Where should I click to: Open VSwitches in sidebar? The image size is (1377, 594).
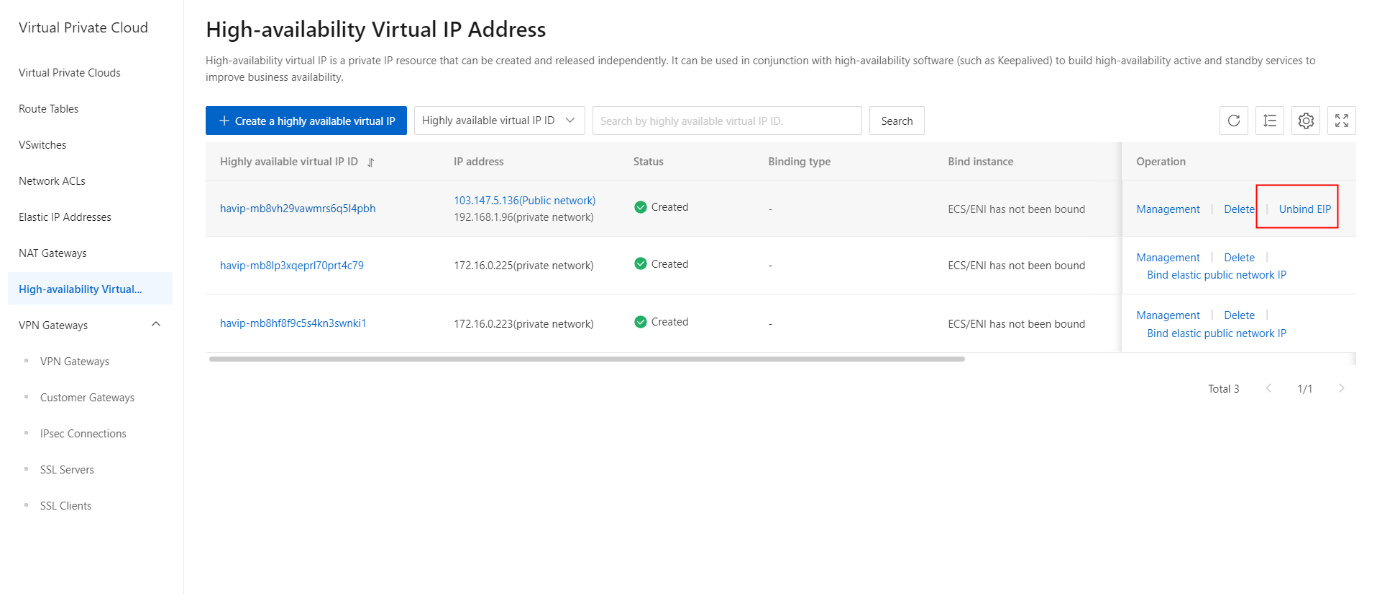[x=42, y=145]
